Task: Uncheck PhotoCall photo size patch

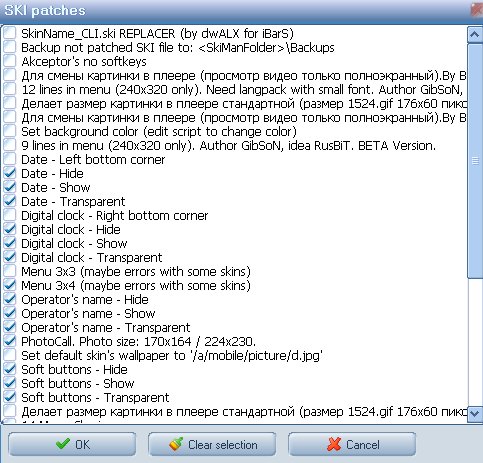Action: 10,341
